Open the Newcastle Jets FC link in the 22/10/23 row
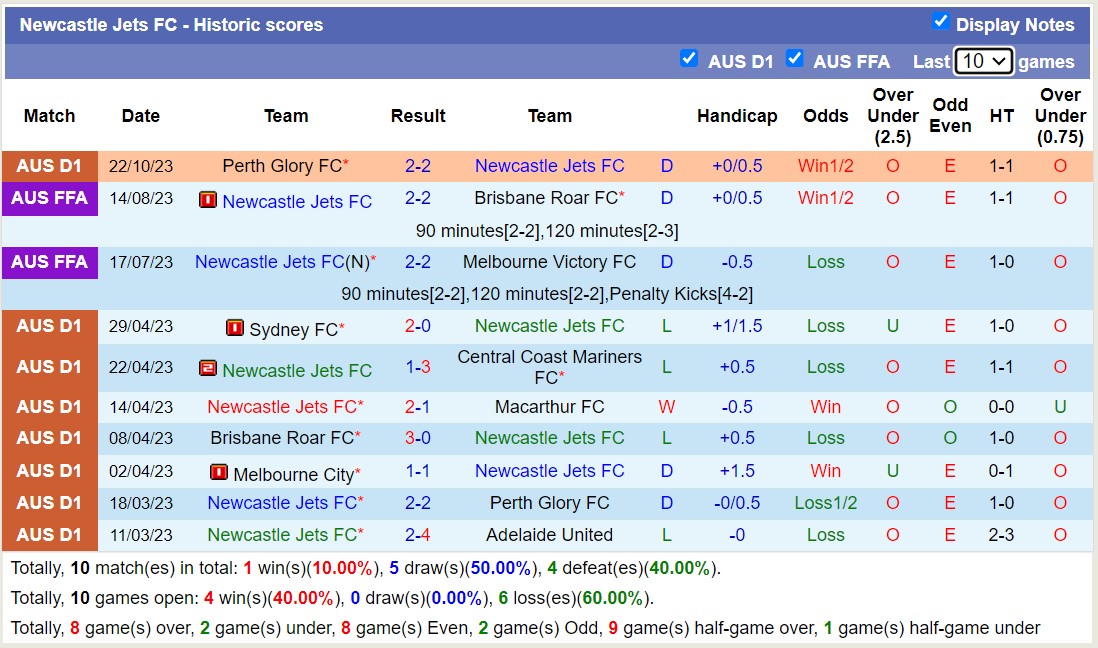This screenshot has width=1098, height=648. (549, 165)
